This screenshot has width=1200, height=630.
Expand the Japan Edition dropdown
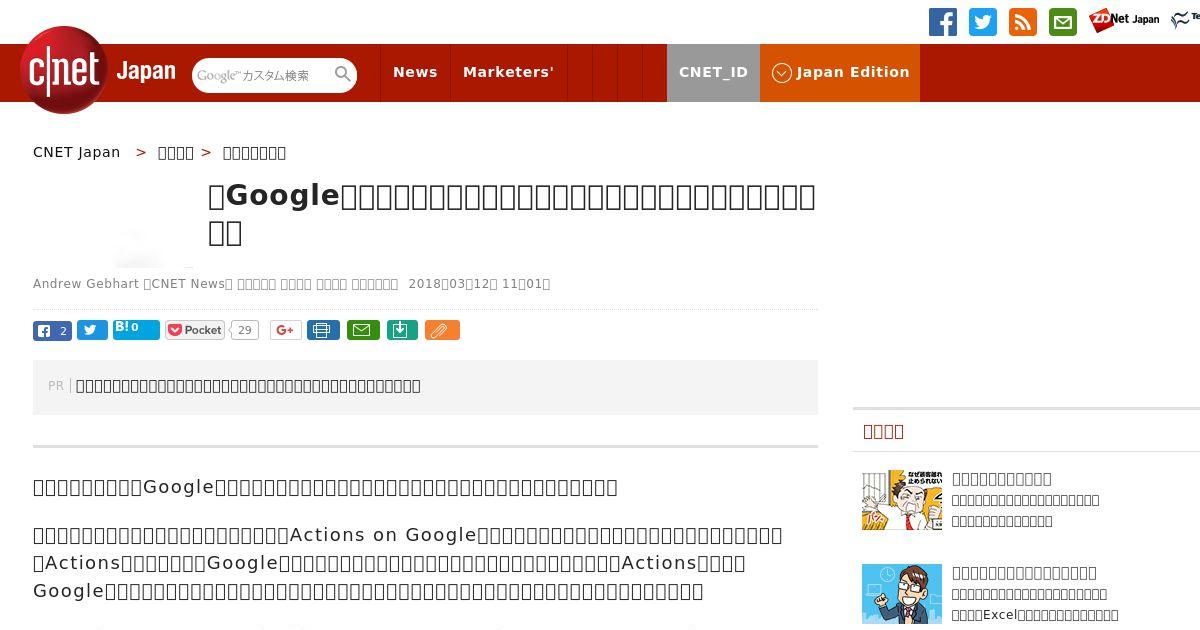click(840, 72)
